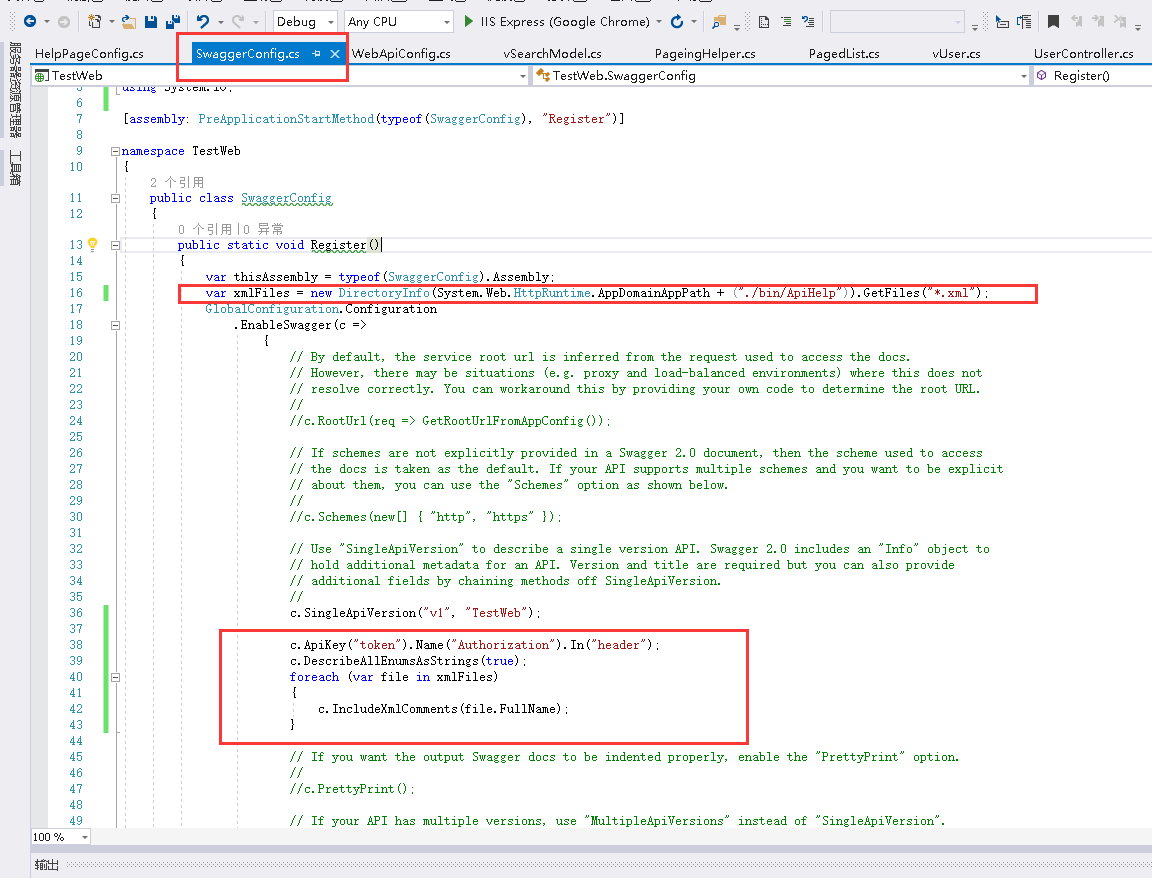
Task: Open the 100 % zoom level dropdown
Action: (x=83, y=837)
